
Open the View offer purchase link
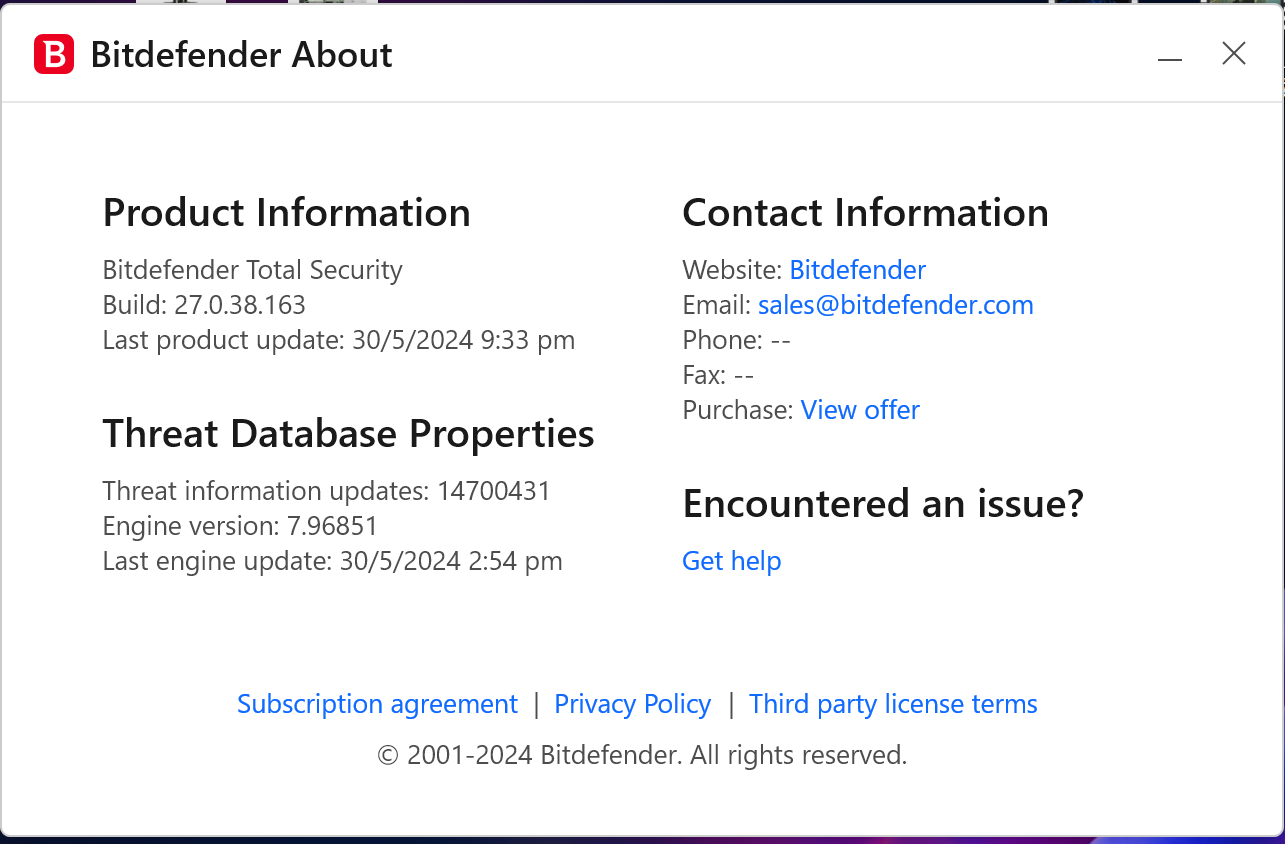pyautogui.click(x=860, y=410)
